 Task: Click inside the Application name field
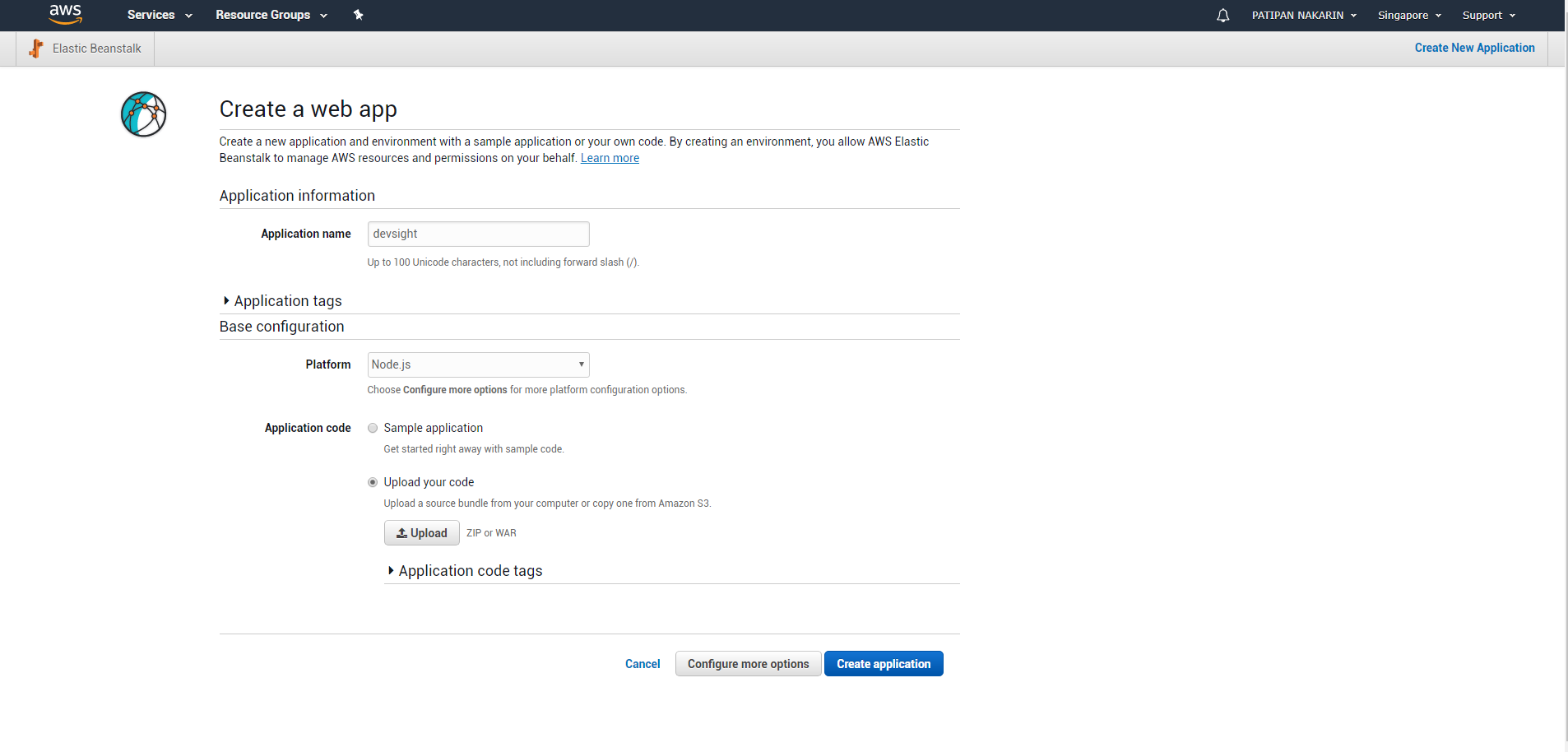477,234
